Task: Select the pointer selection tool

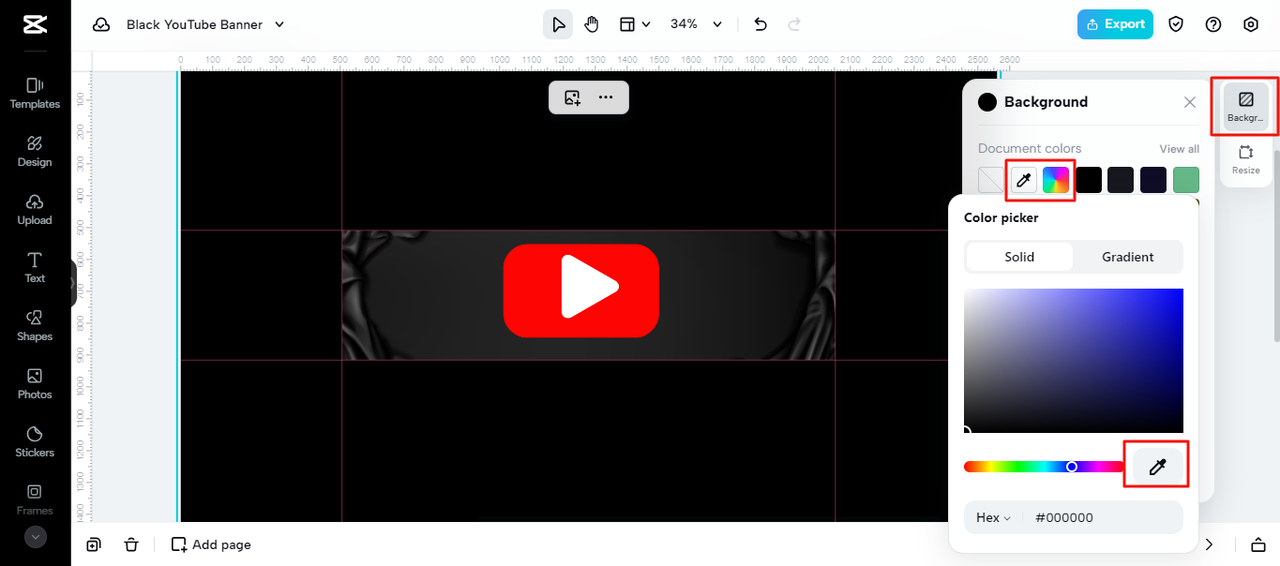Action: tap(558, 25)
